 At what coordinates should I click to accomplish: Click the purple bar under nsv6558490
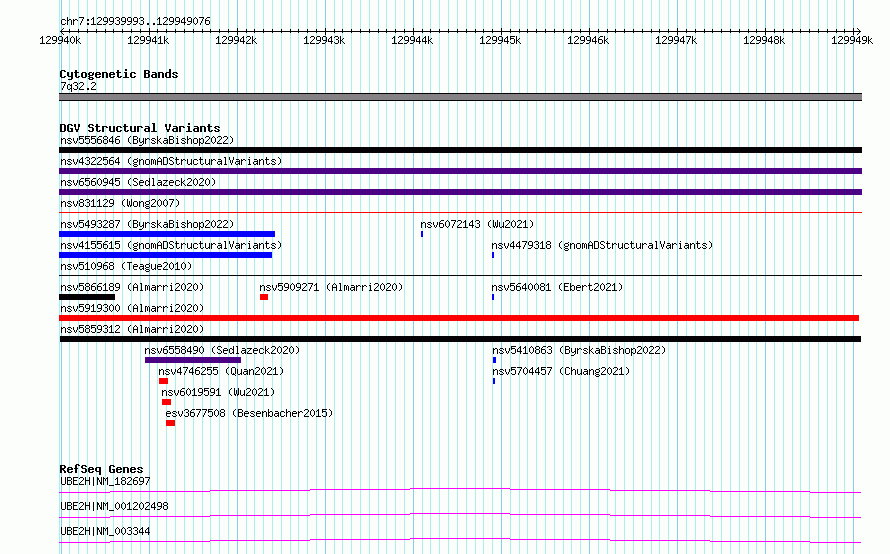[193, 360]
